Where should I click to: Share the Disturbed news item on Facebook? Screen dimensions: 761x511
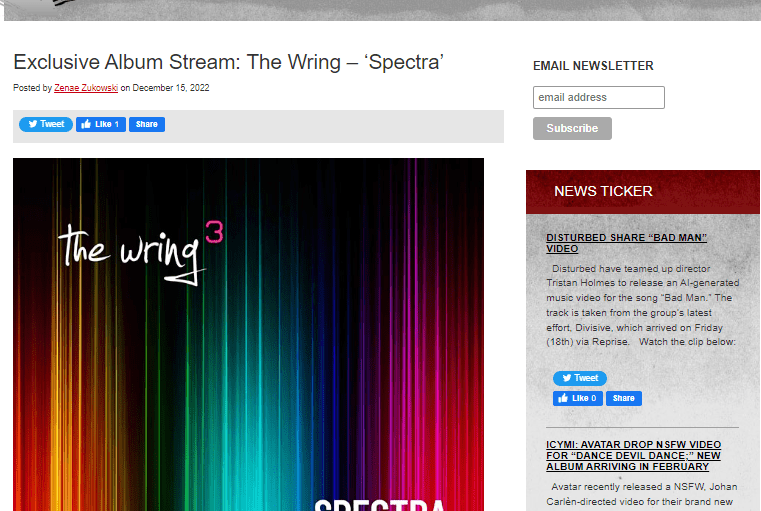[624, 398]
